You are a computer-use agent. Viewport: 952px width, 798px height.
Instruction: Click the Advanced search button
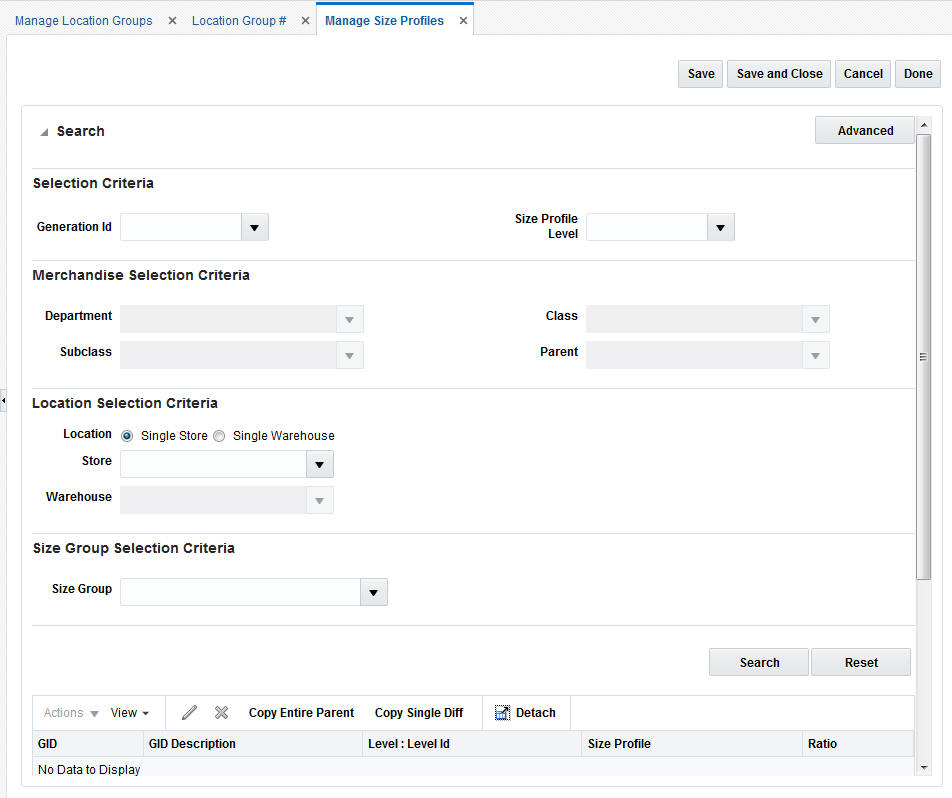click(x=864, y=130)
